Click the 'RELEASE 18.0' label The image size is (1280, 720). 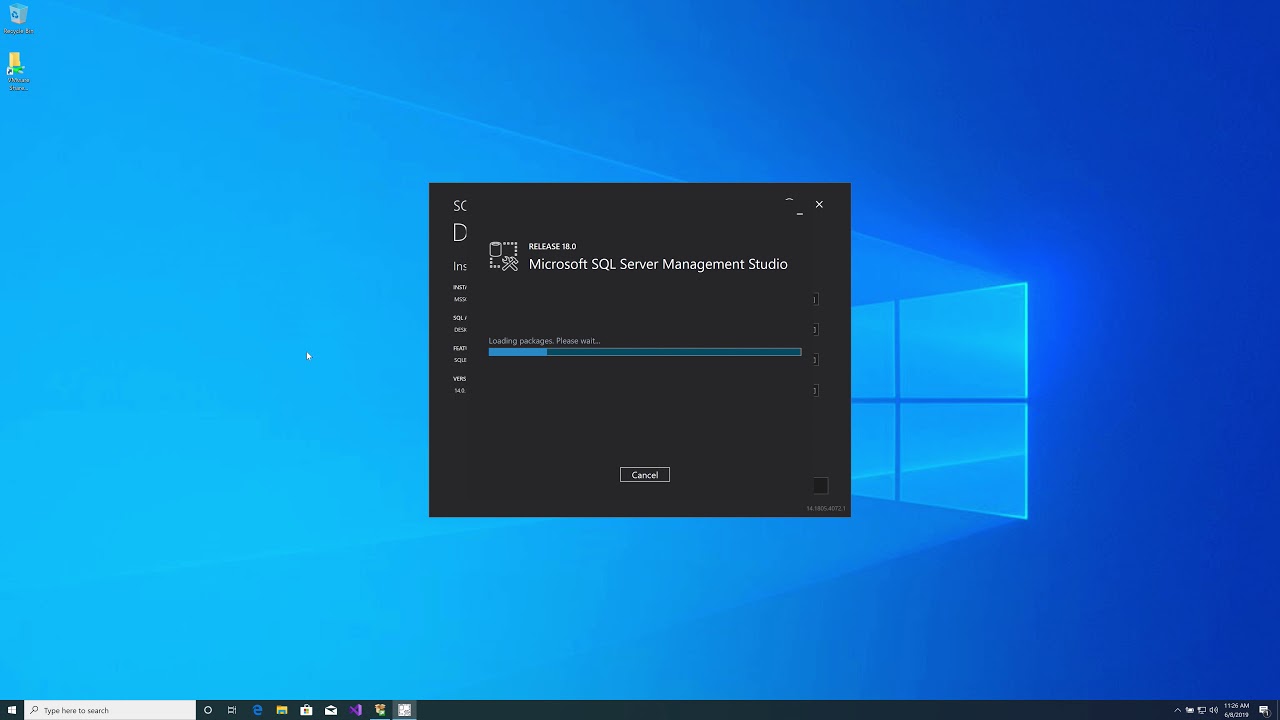552,246
